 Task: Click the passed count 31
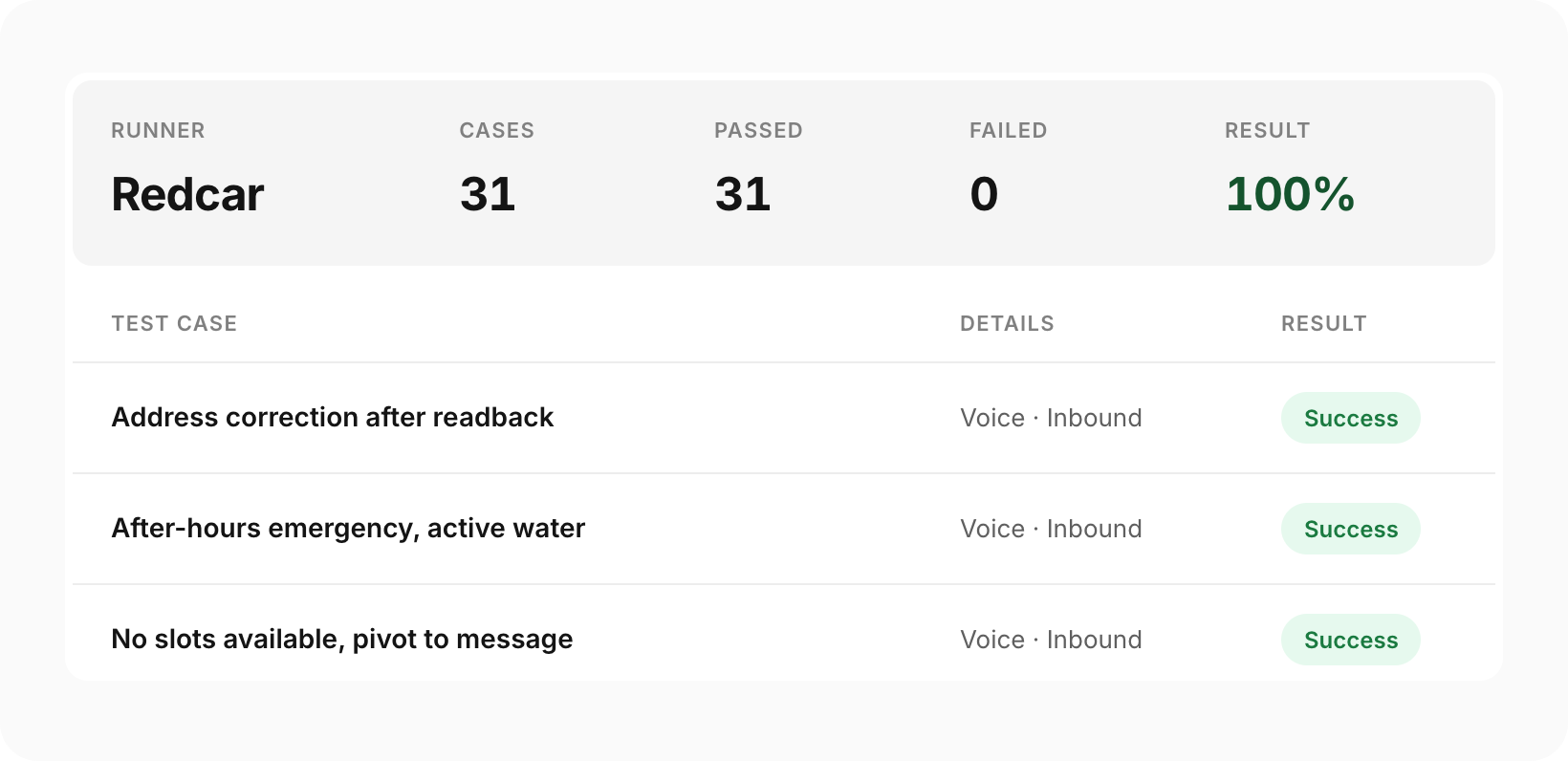point(743,194)
